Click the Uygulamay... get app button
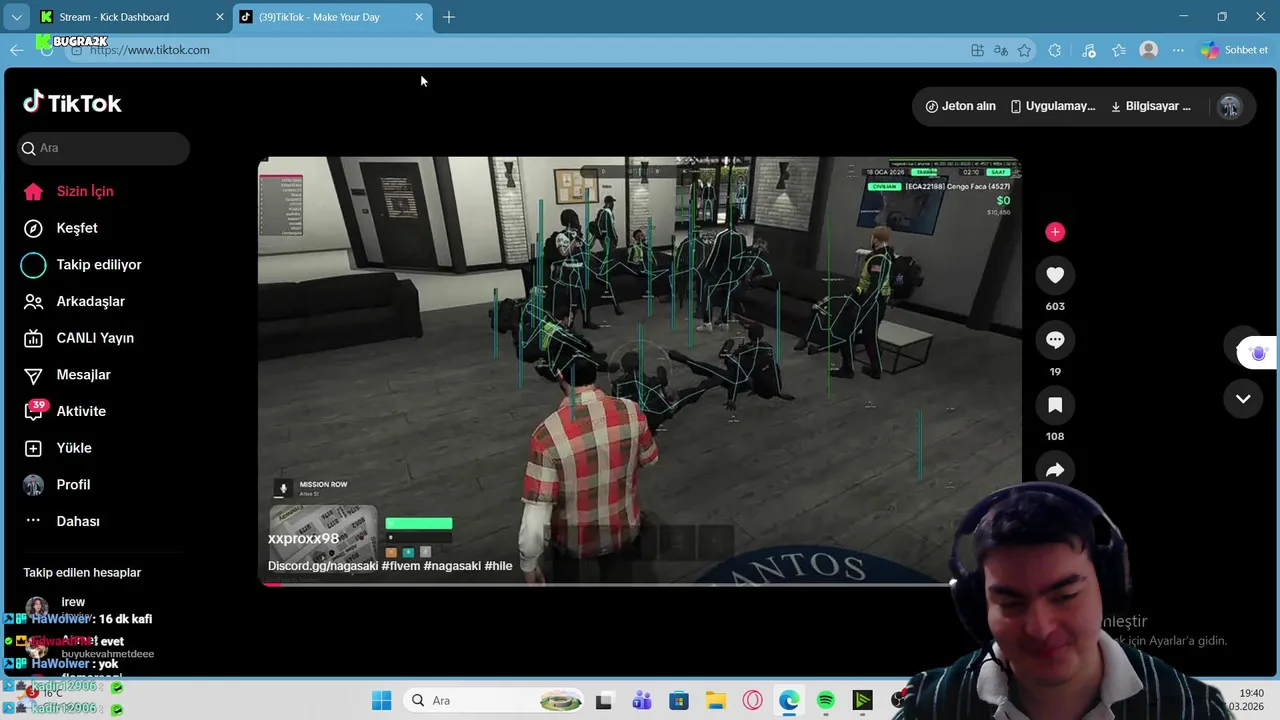1280x720 pixels. pyautogui.click(x=1052, y=106)
